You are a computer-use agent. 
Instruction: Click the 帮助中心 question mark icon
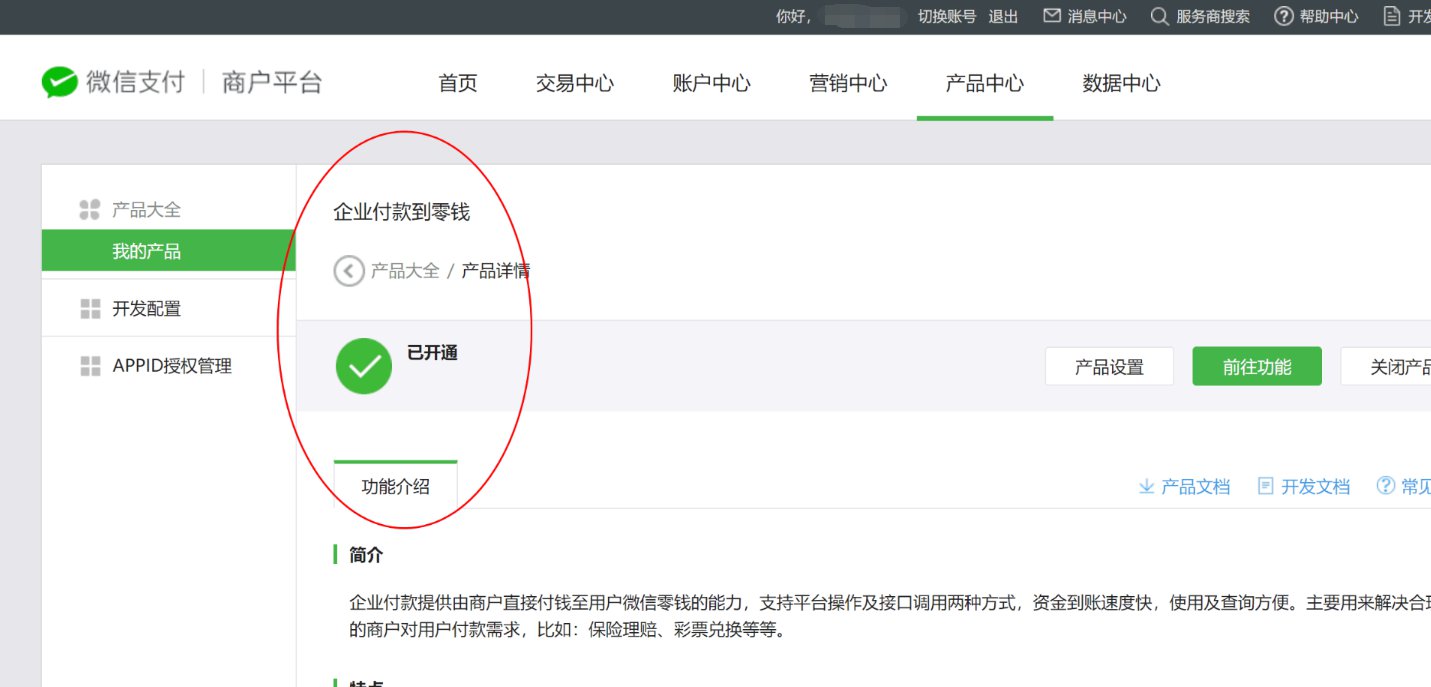pyautogui.click(x=1284, y=16)
